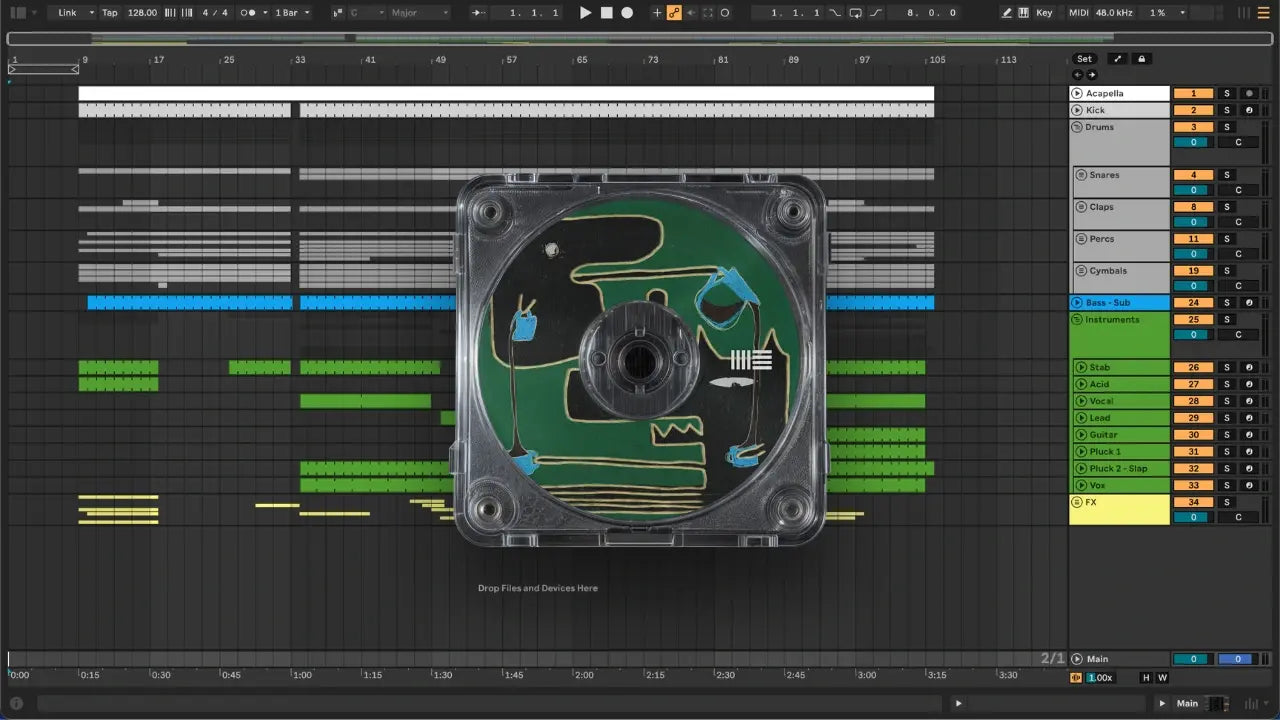This screenshot has height=720, width=1280.
Task: Select the Lead track header
Action: [1120, 418]
